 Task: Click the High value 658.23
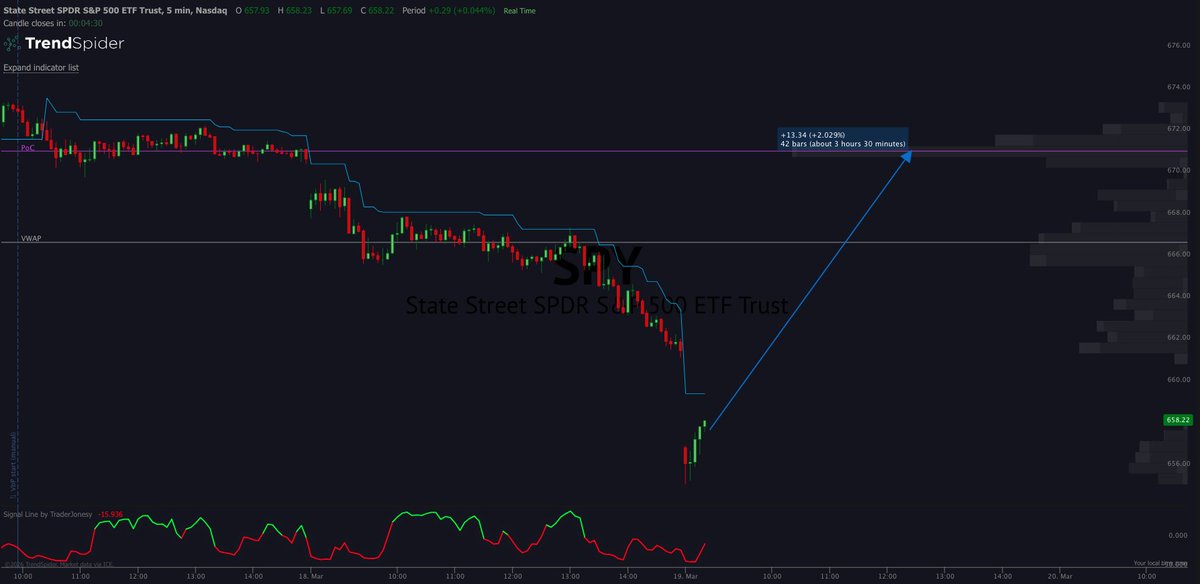coord(298,10)
